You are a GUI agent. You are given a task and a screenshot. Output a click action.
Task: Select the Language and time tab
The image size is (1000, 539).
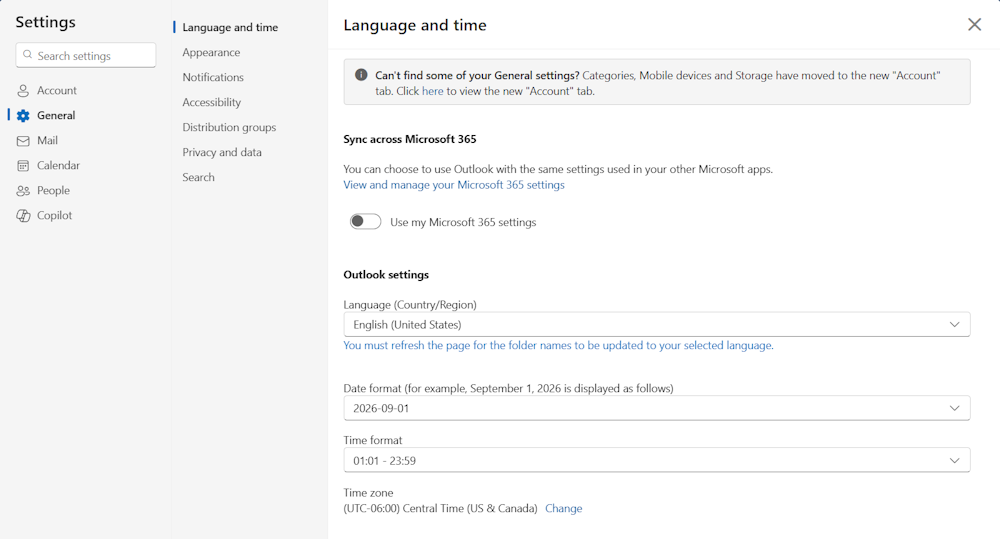click(230, 27)
